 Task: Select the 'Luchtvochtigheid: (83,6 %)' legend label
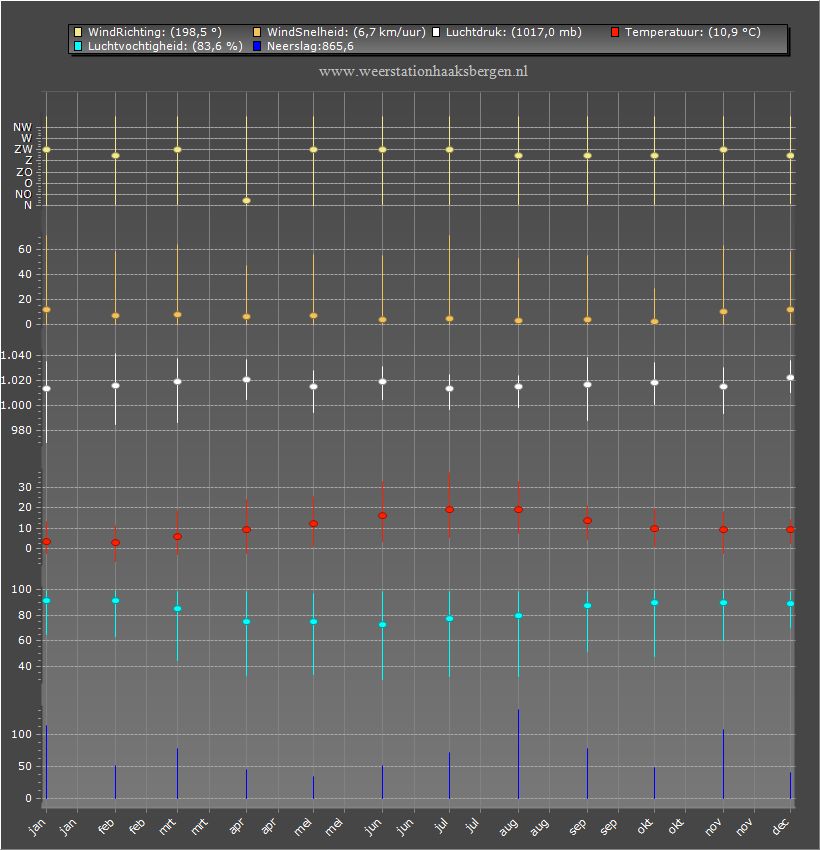click(x=165, y=47)
